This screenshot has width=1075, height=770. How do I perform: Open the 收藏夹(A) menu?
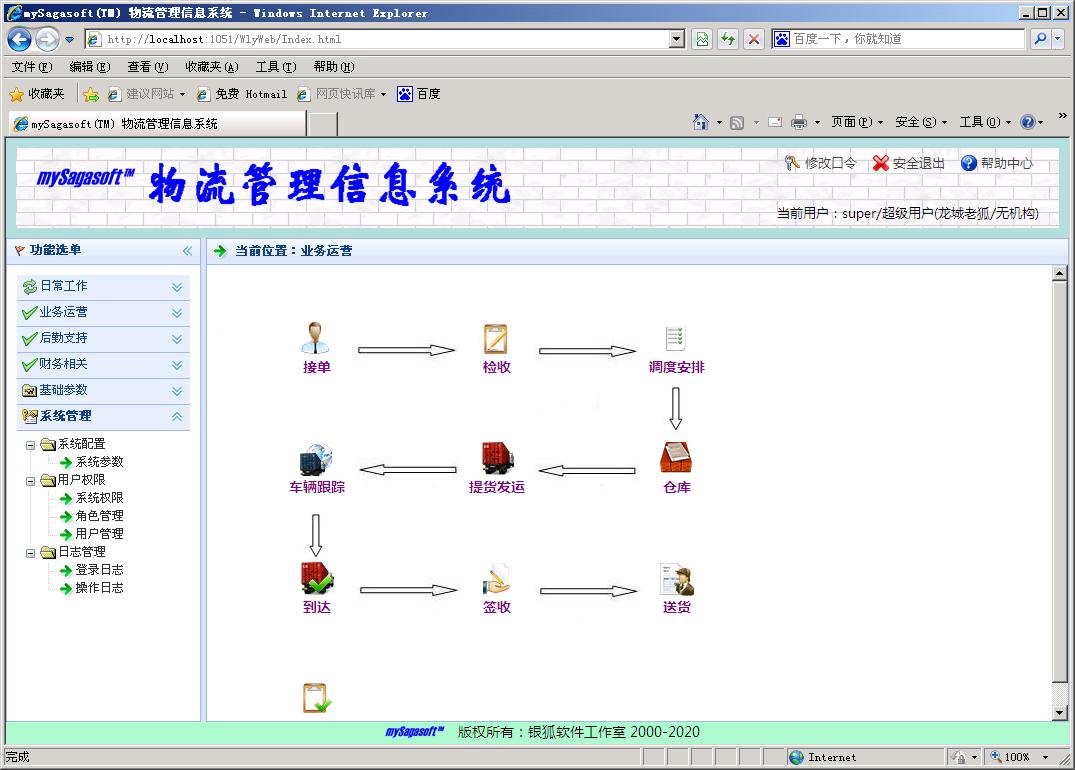(212, 67)
